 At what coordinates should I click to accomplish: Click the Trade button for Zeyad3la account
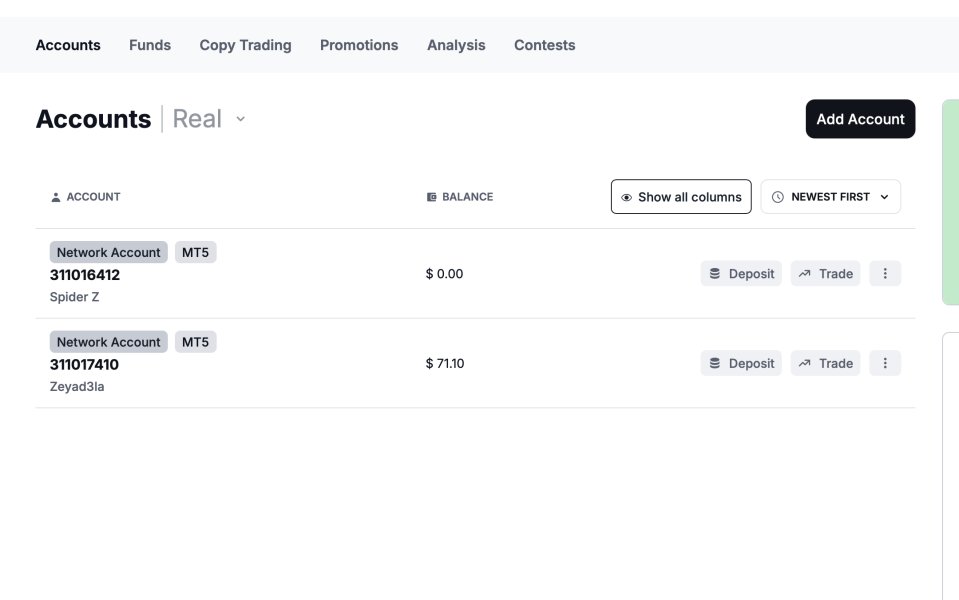click(x=825, y=363)
